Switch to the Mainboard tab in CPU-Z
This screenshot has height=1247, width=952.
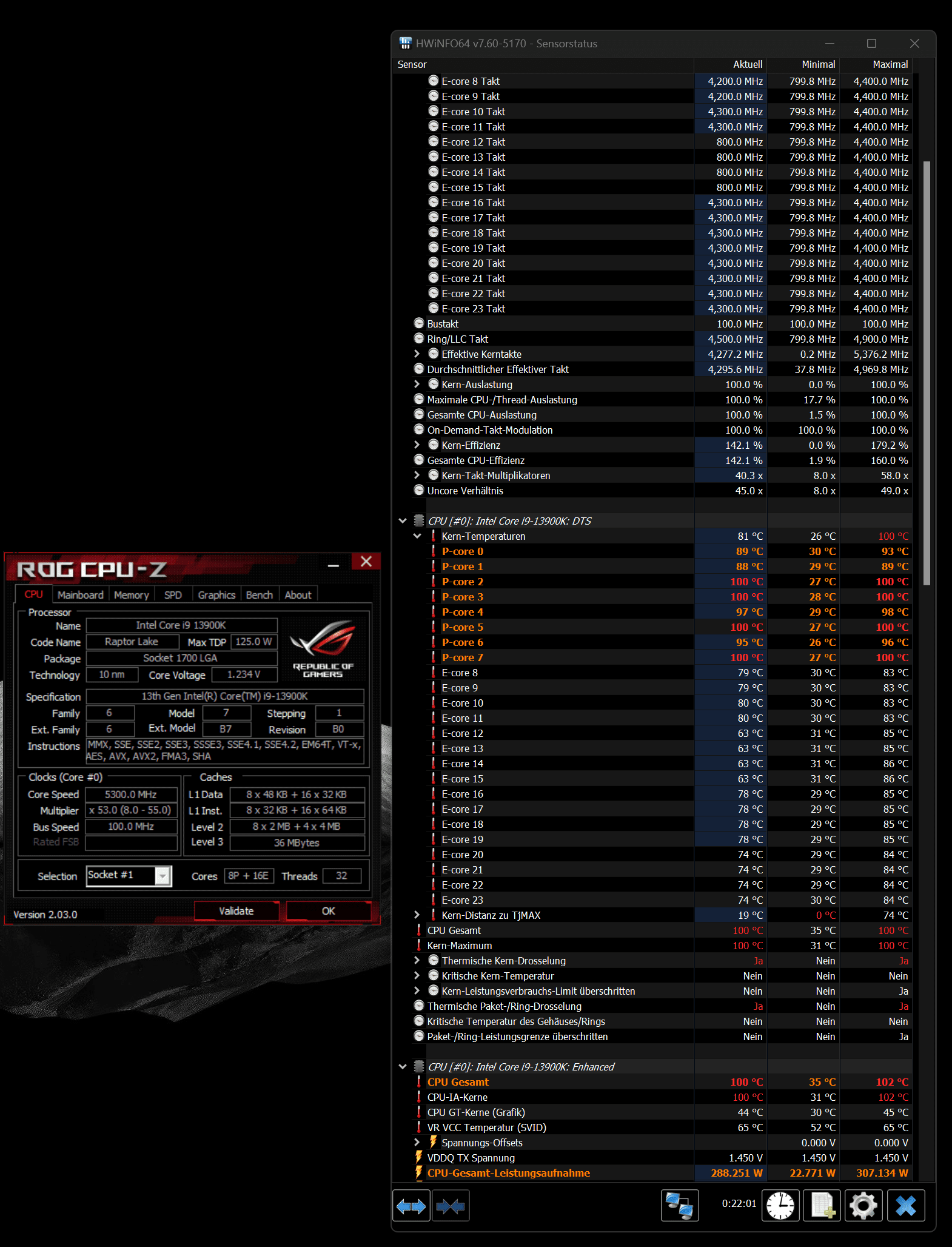pyautogui.click(x=81, y=595)
